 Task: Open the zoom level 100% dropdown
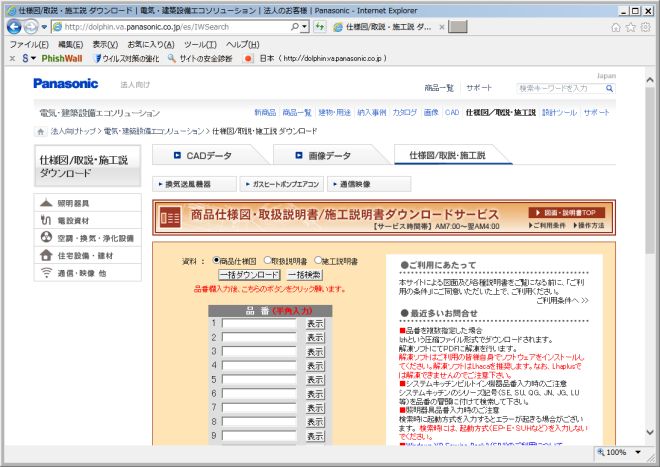[x=639, y=452]
